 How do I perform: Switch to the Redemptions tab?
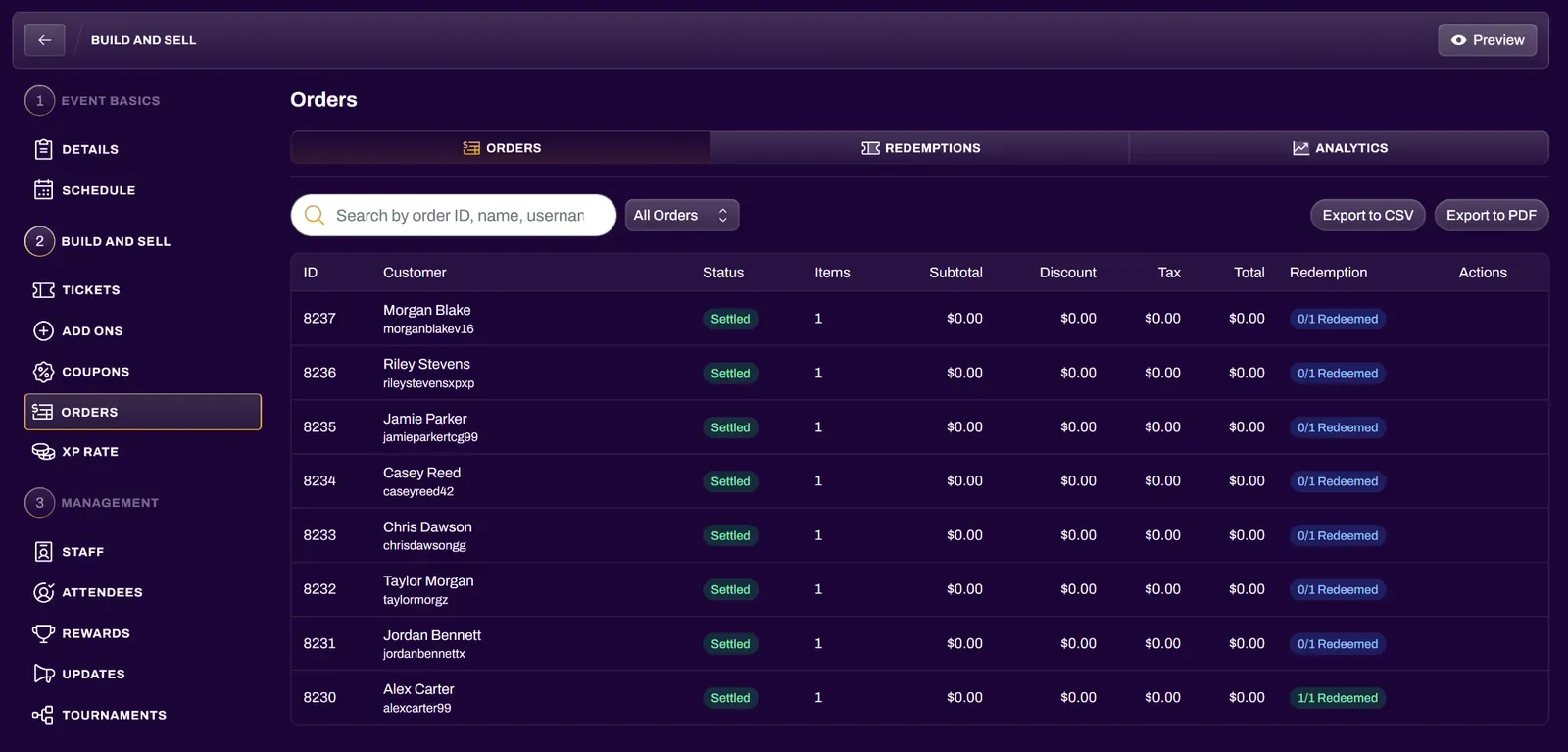click(919, 148)
